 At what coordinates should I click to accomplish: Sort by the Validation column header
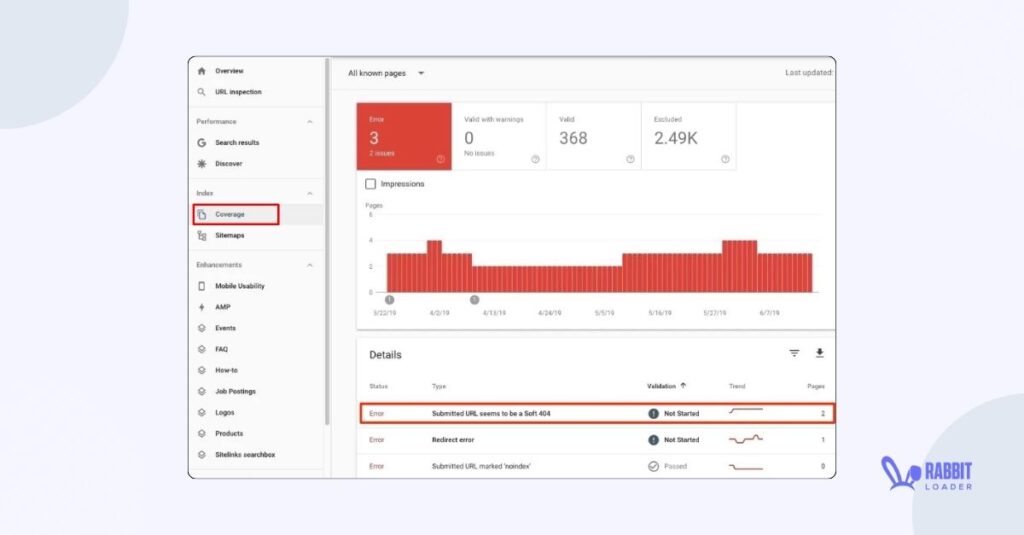coord(661,386)
